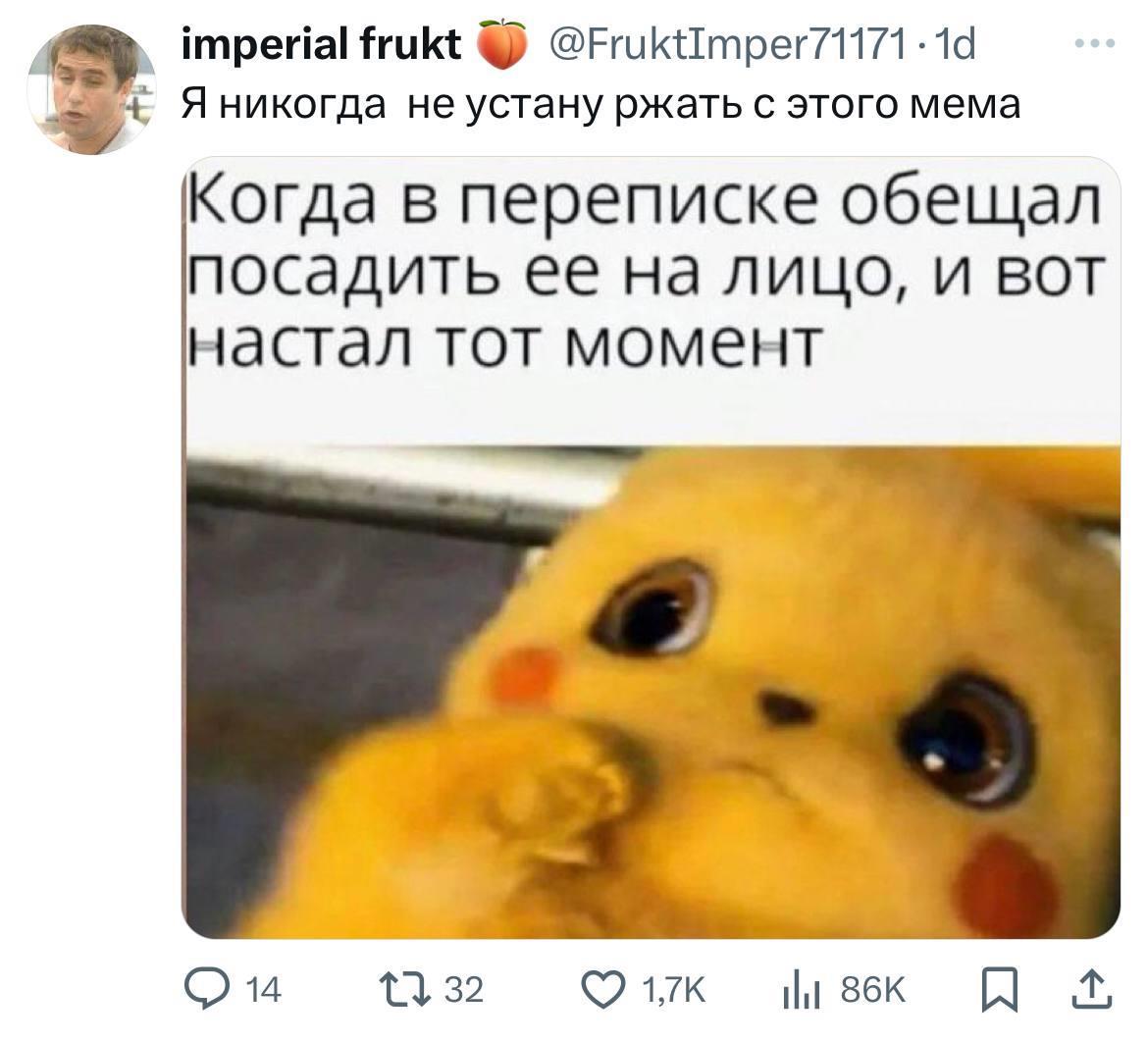This screenshot has height=1042, width=1148.
Task: Click the 32 reposts count
Action: pyautogui.click(x=464, y=990)
